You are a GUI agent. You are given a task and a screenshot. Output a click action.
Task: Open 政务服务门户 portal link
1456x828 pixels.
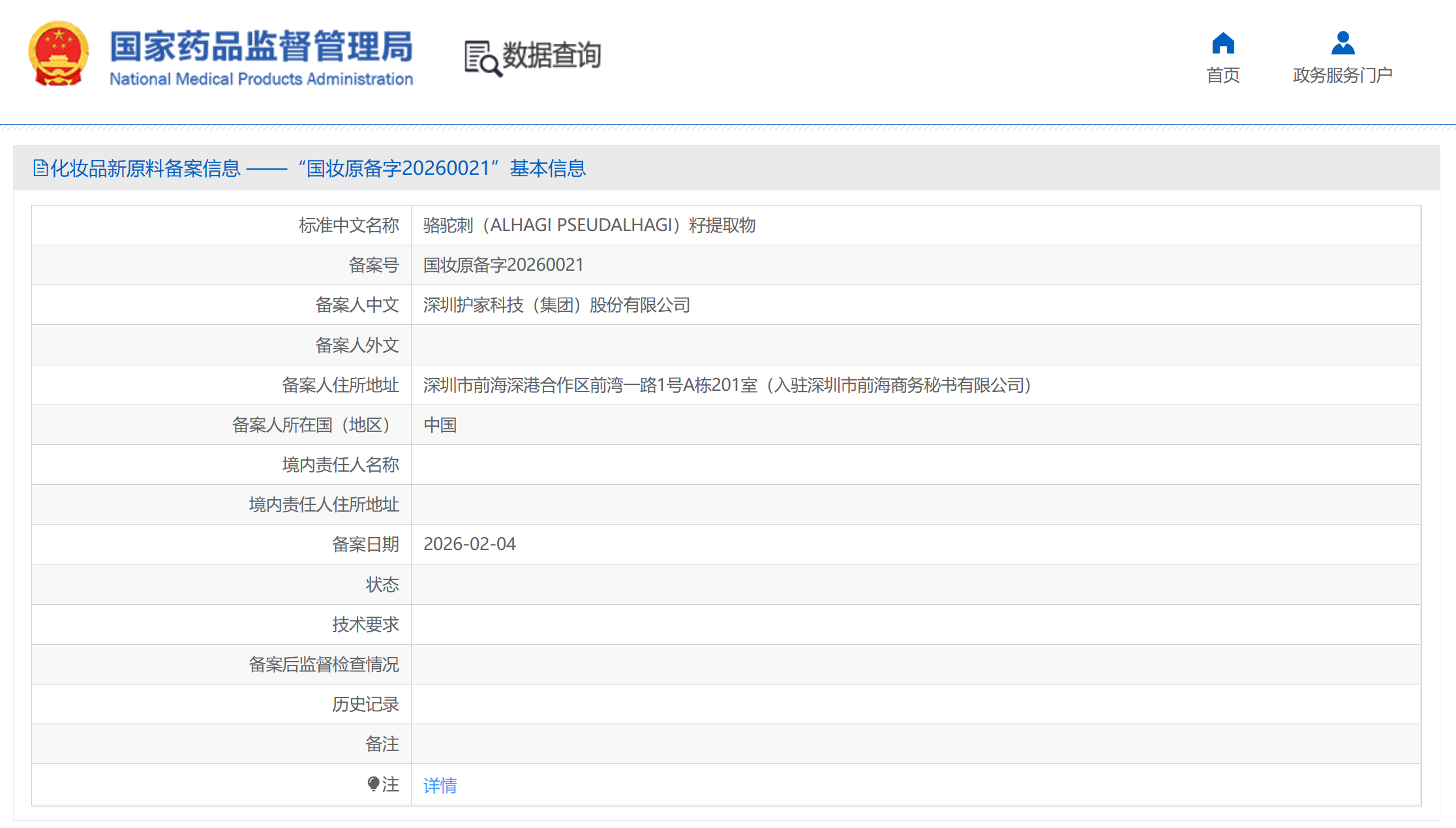pyautogui.click(x=1342, y=75)
